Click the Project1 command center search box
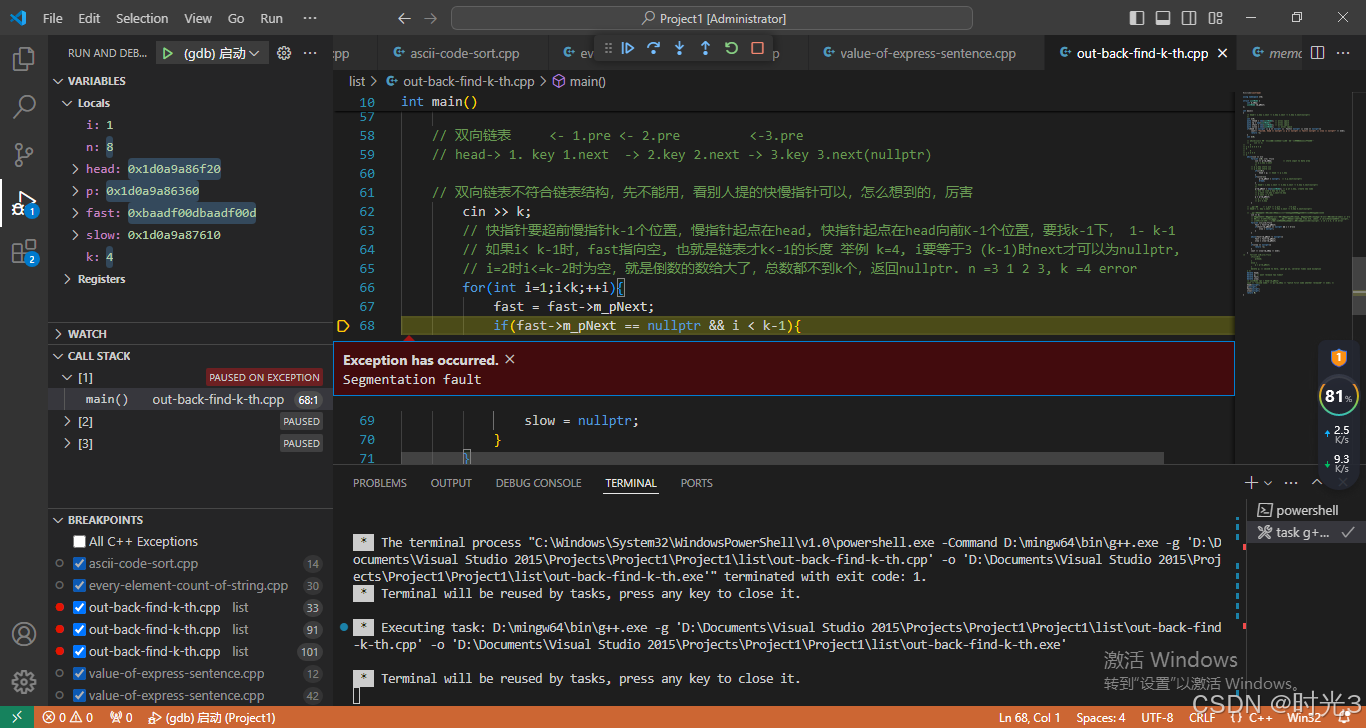This screenshot has width=1366, height=728. tap(712, 18)
